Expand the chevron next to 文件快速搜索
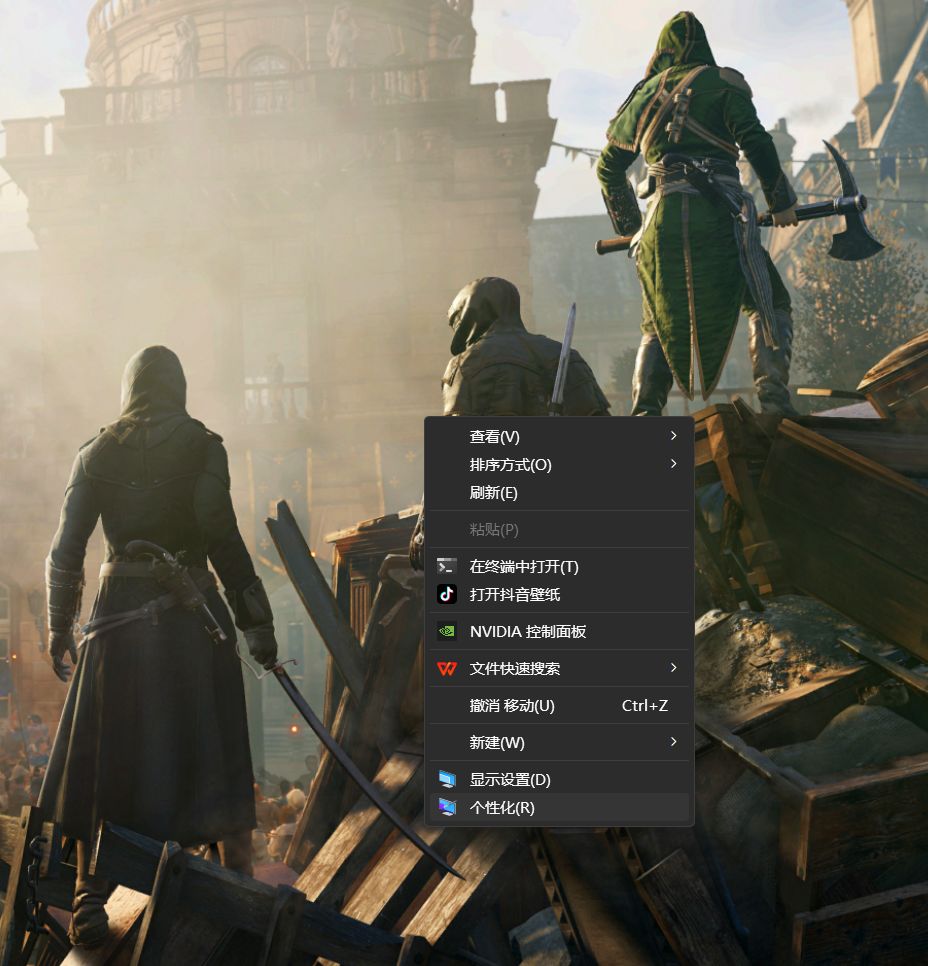 (x=674, y=667)
